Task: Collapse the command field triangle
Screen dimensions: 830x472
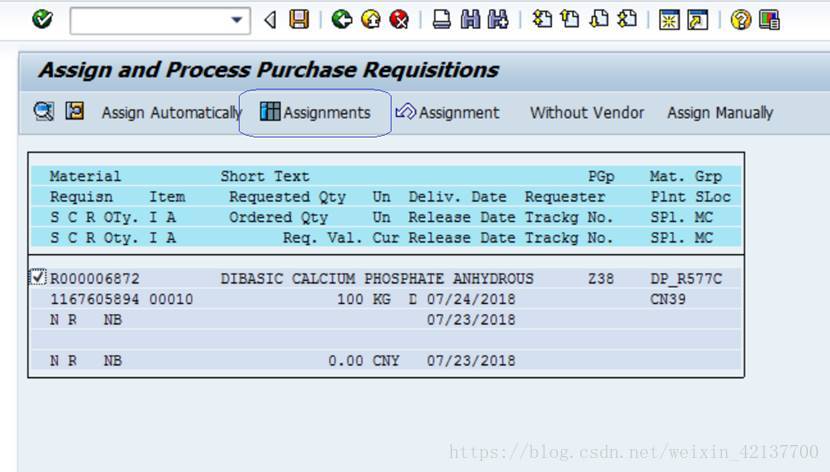Action: pos(270,20)
